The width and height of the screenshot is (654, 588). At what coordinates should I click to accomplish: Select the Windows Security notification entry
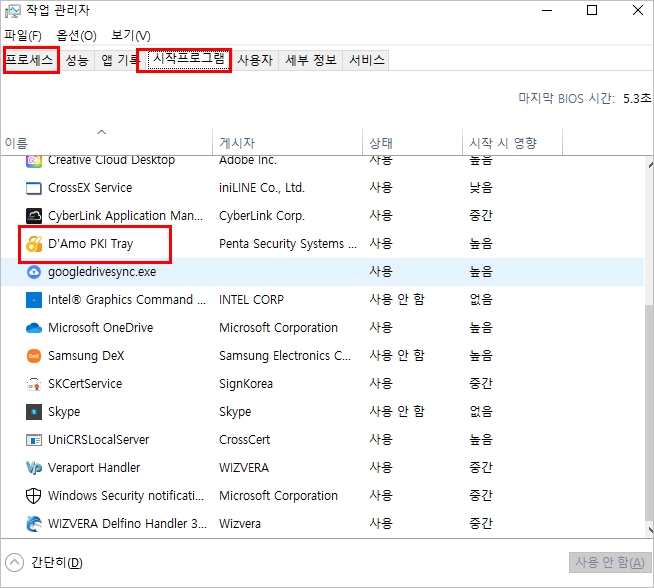click(126, 495)
